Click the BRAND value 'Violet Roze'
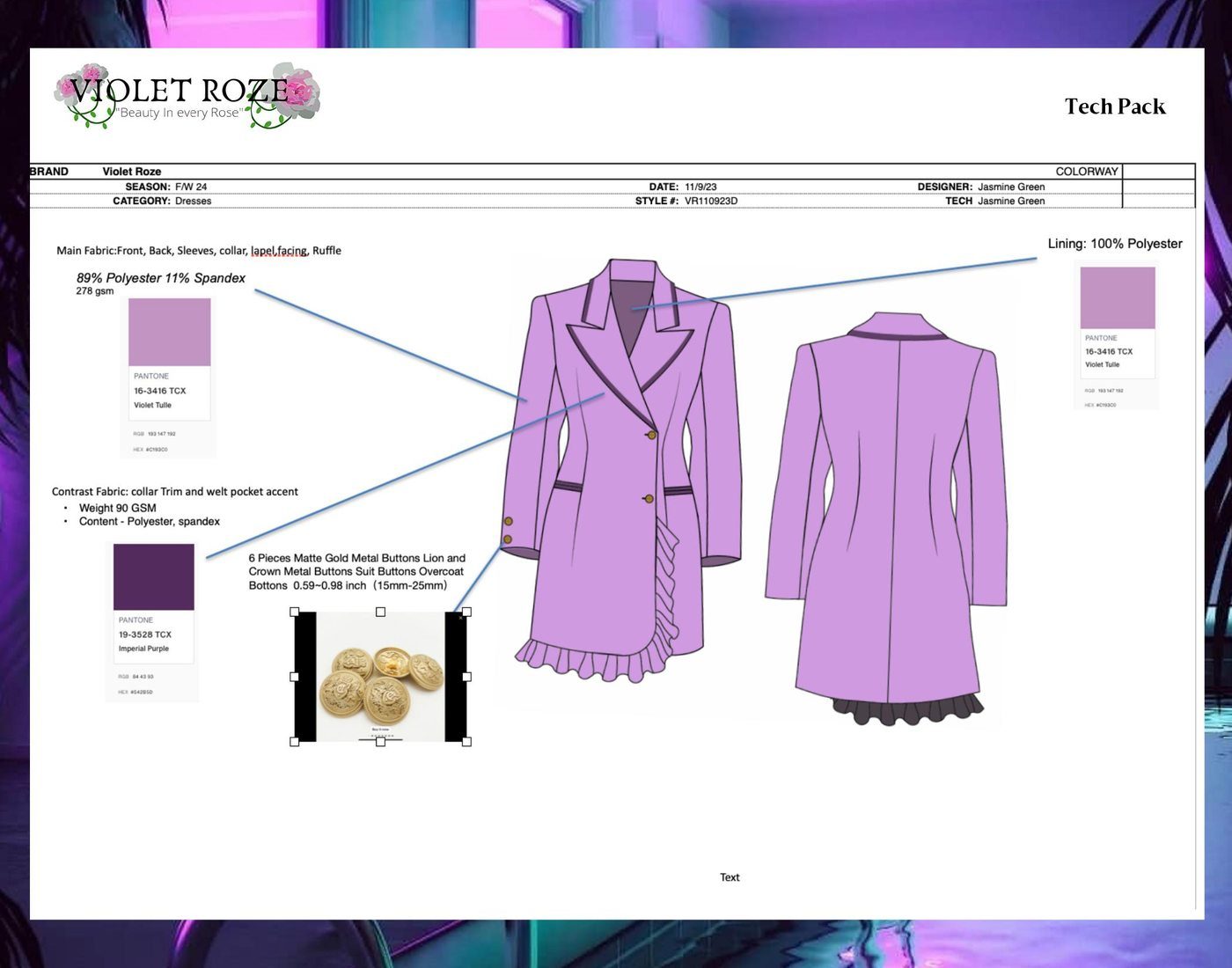Screen dimensions: 1232x968 click(132, 172)
